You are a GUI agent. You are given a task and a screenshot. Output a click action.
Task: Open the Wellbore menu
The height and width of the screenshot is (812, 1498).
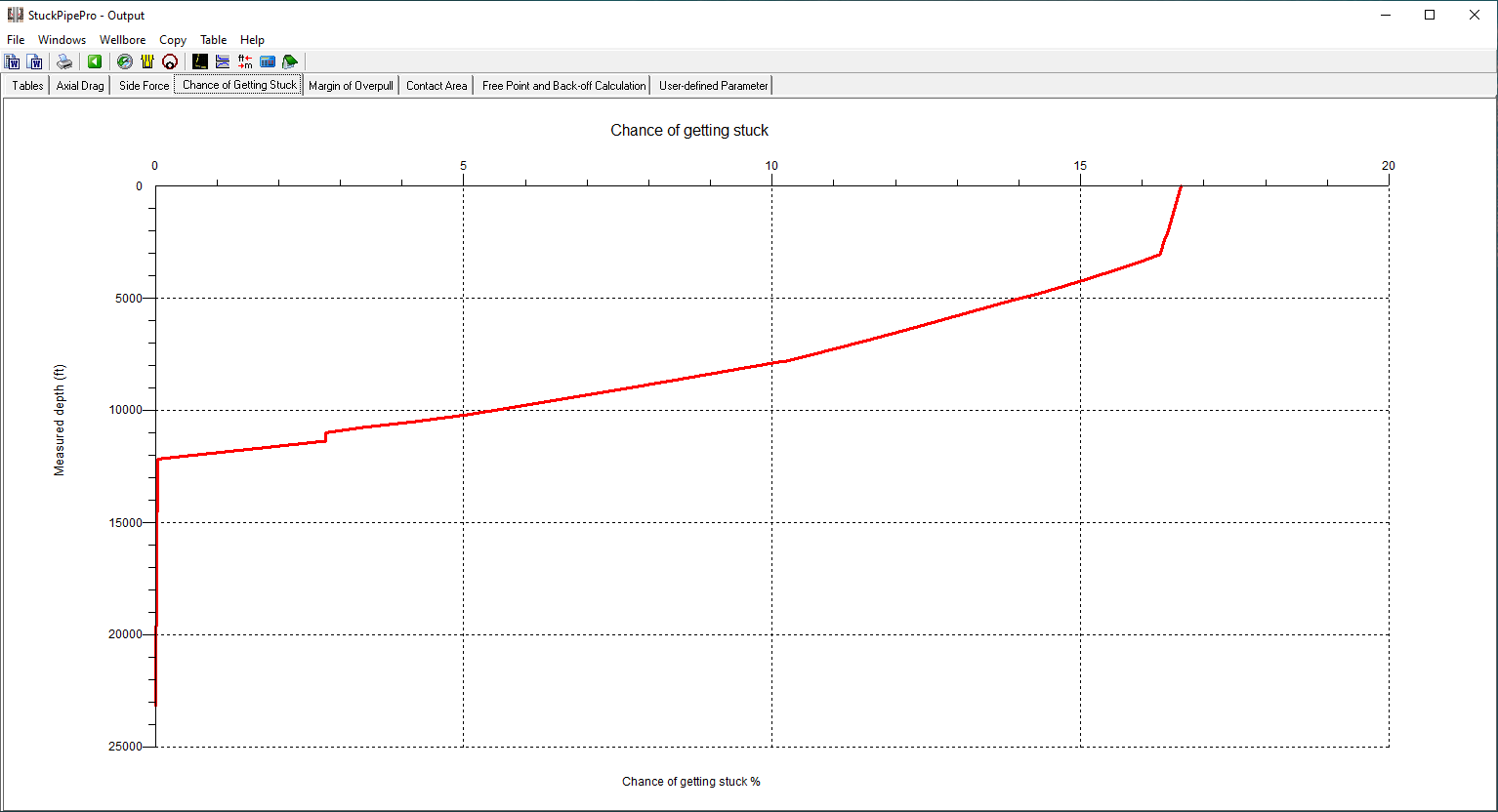[x=122, y=40]
